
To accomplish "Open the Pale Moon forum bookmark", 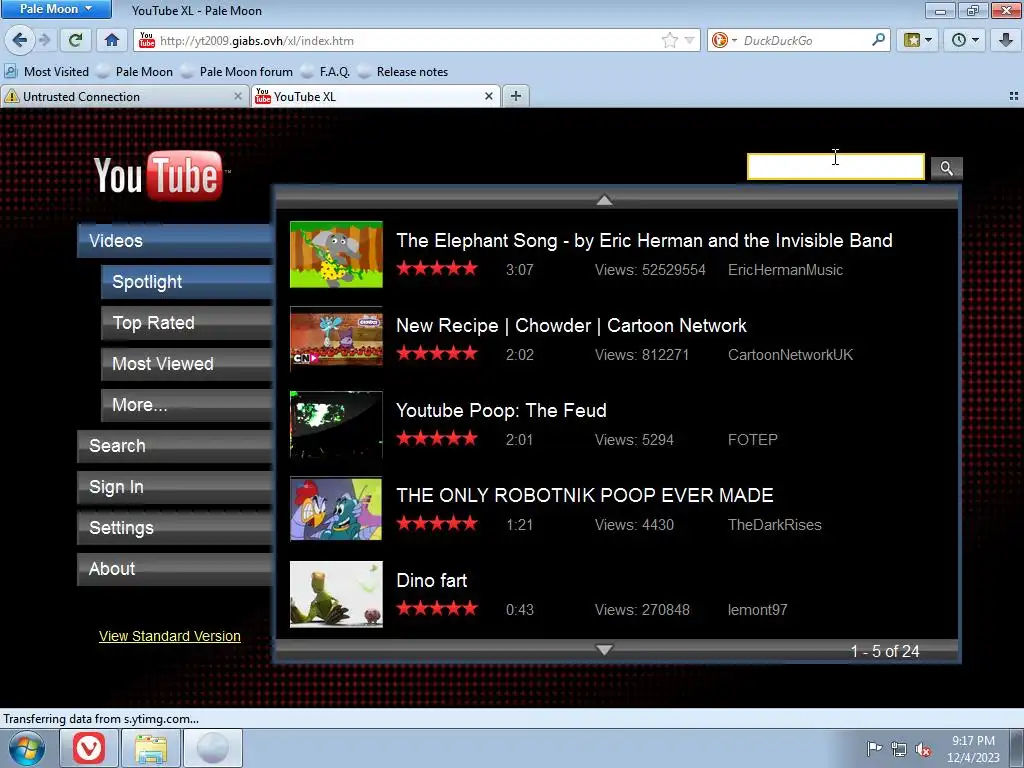I will (237, 72).
